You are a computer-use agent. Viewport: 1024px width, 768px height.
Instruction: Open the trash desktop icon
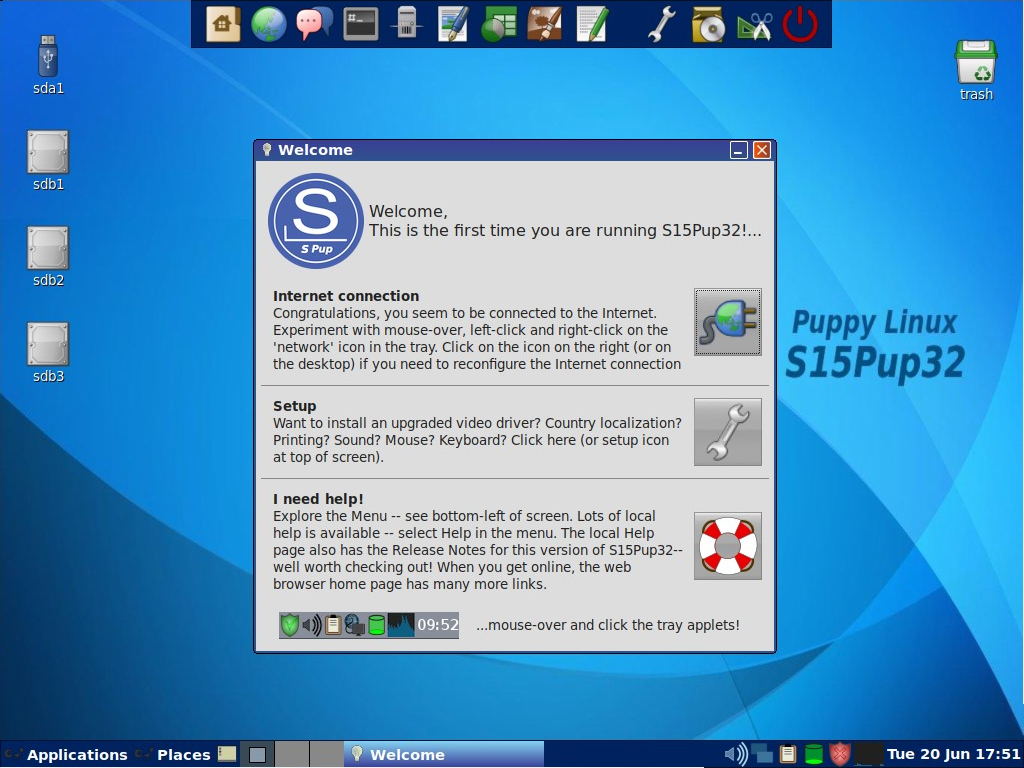976,71
